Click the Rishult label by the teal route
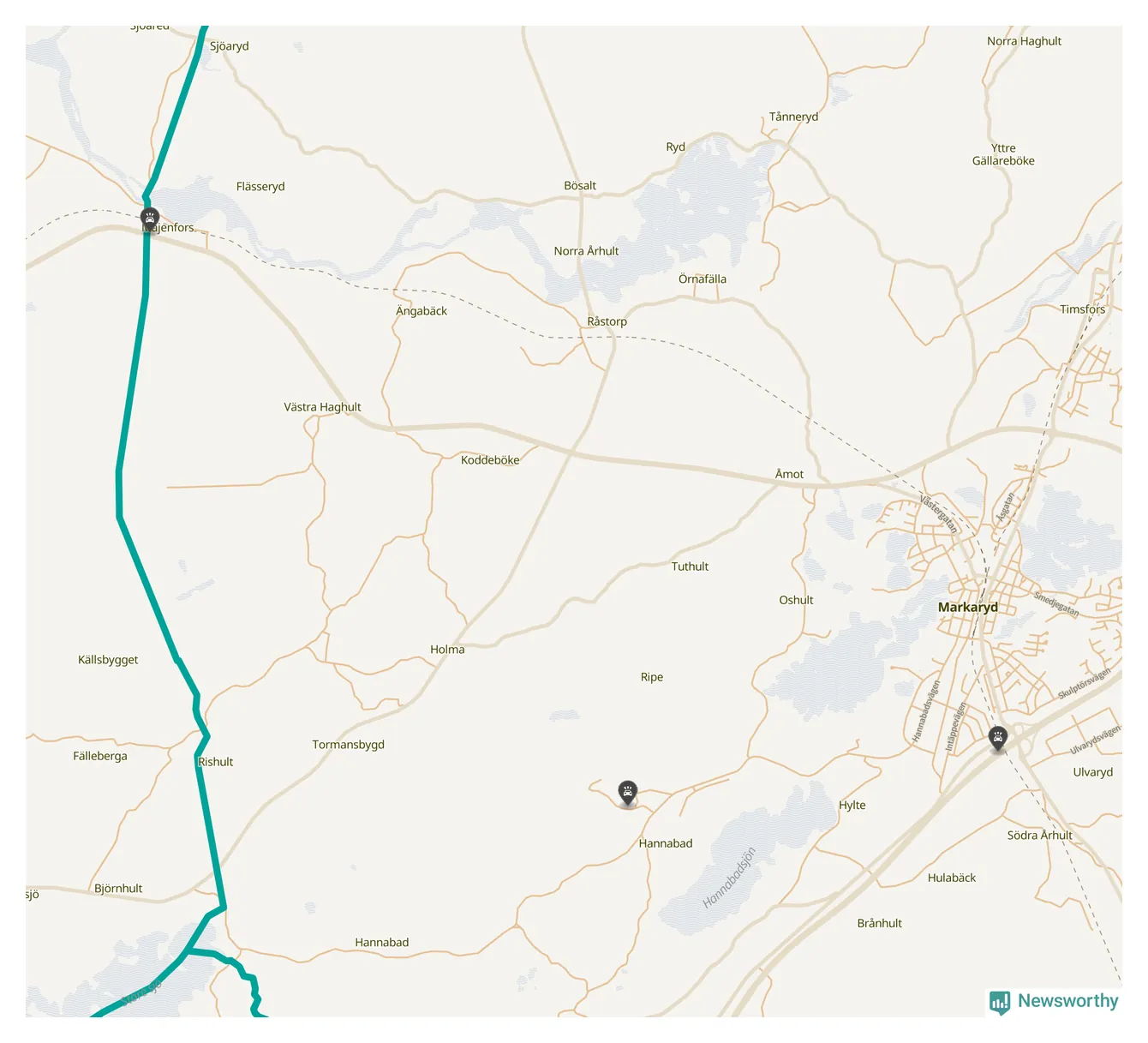This screenshot has height=1043, width=1148. coord(216,762)
